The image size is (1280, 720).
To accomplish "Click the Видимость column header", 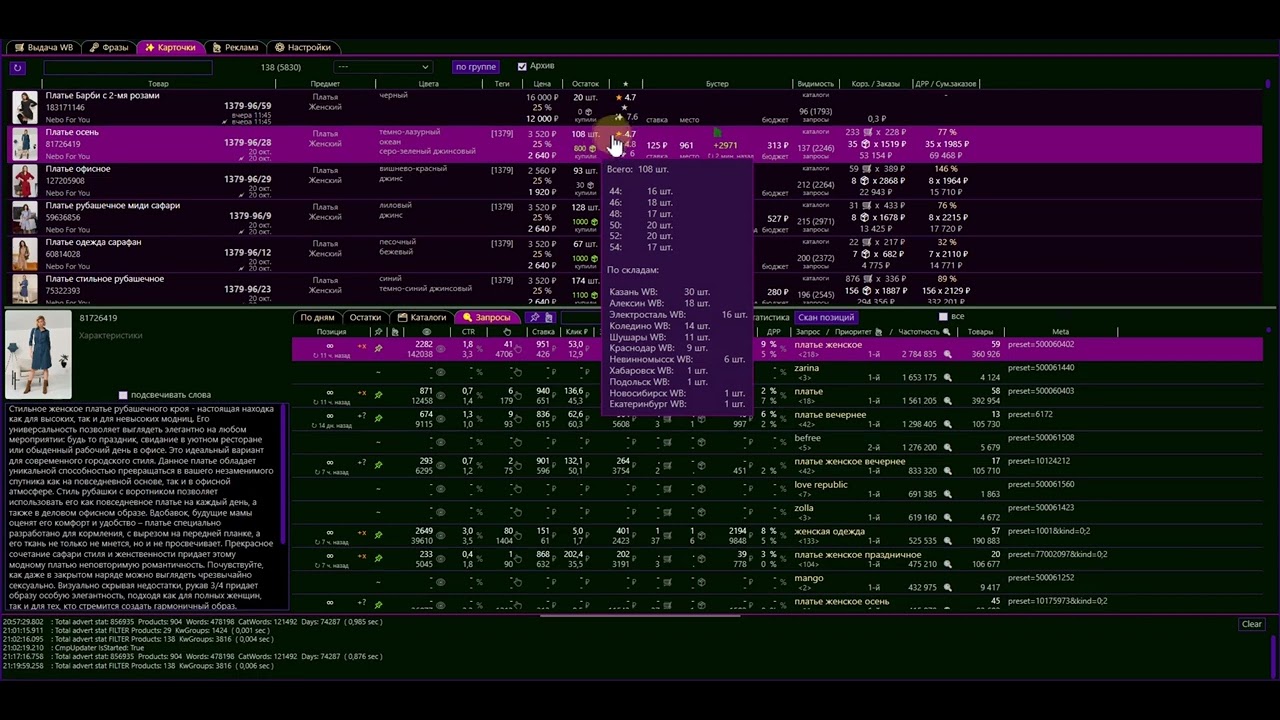I will [x=816, y=84].
